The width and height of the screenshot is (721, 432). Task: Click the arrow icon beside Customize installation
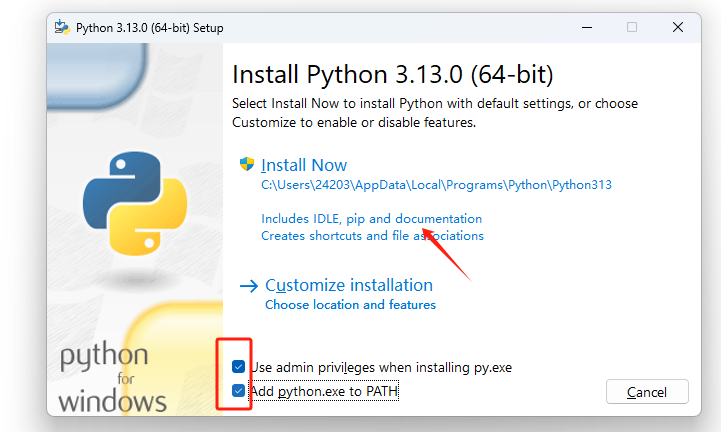249,286
